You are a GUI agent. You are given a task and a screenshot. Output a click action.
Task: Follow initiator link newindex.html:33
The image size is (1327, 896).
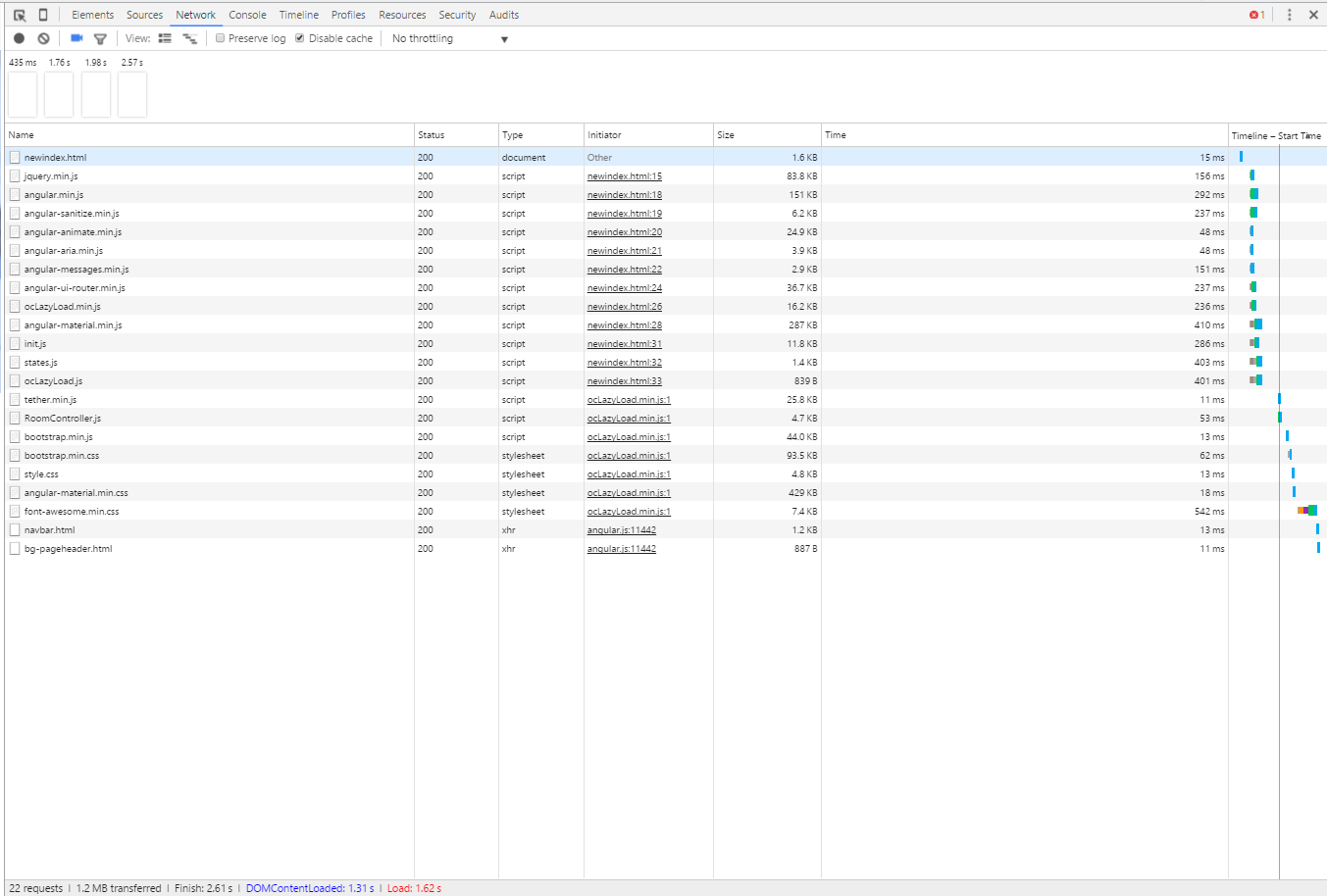click(625, 381)
